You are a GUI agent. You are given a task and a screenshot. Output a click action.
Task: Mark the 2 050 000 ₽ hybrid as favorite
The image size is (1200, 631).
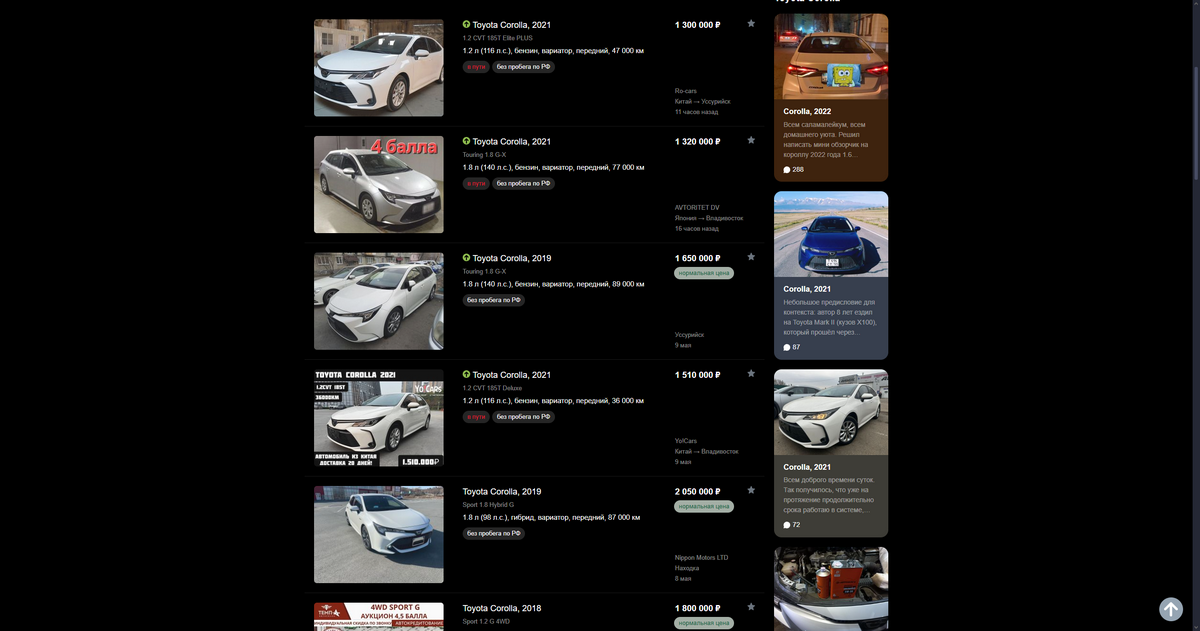tap(751, 490)
